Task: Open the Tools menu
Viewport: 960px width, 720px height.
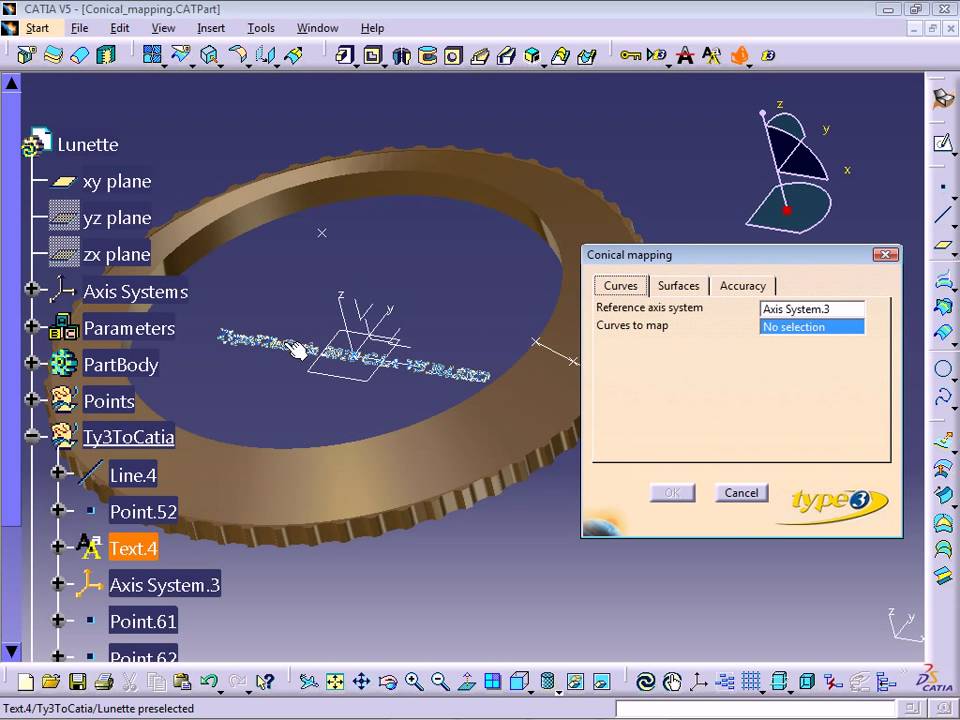Action: 261,28
